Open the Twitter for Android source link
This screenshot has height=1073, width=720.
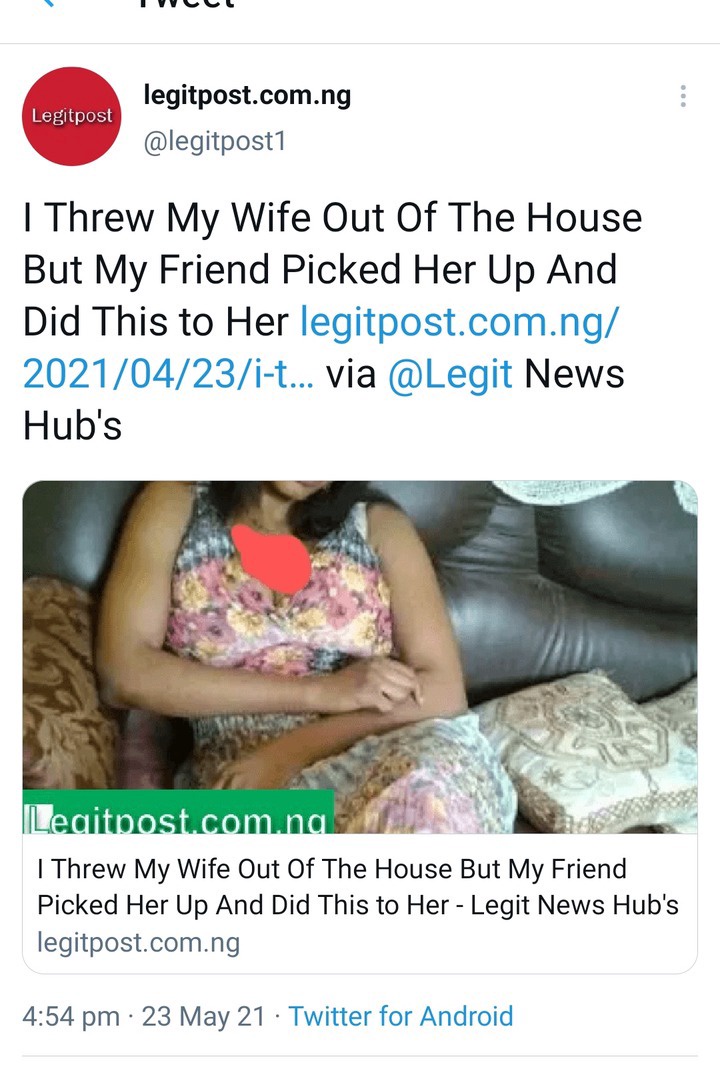400,1016
